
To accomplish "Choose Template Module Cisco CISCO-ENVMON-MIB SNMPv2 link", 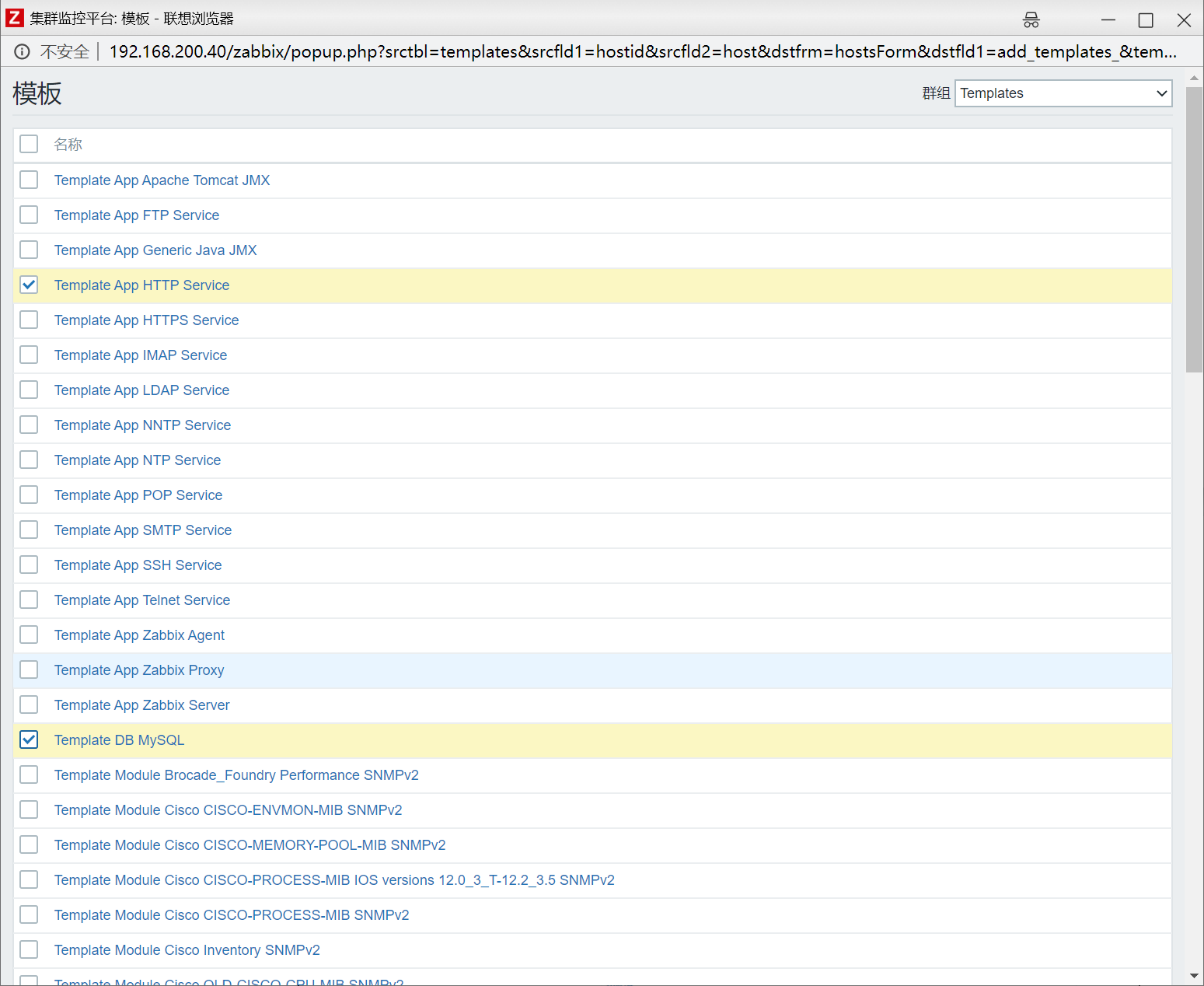I will 228,810.
